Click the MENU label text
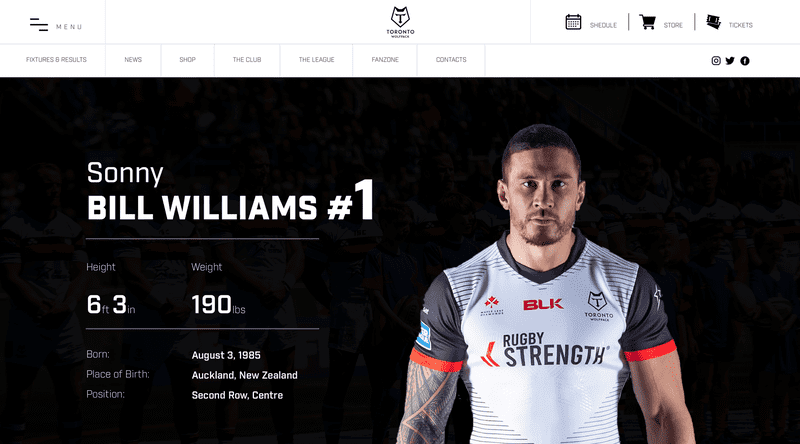800x444 pixels. pos(69,27)
